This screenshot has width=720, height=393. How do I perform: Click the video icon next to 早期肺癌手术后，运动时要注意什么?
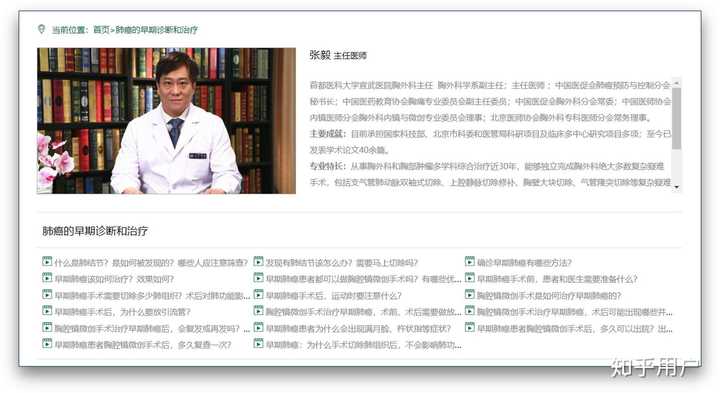coord(259,295)
